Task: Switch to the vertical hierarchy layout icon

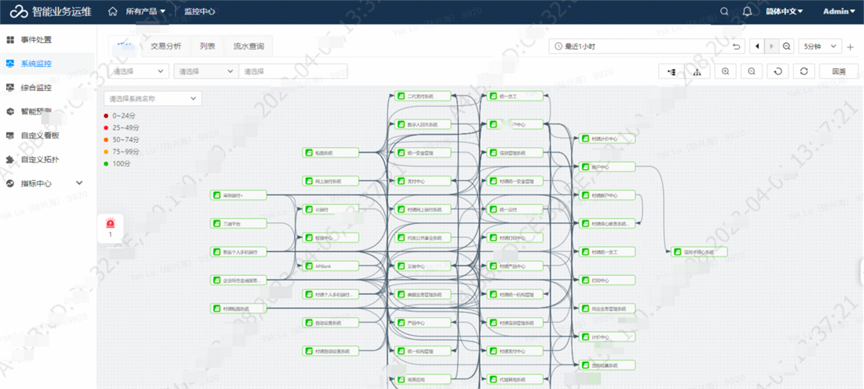Action: [697, 72]
